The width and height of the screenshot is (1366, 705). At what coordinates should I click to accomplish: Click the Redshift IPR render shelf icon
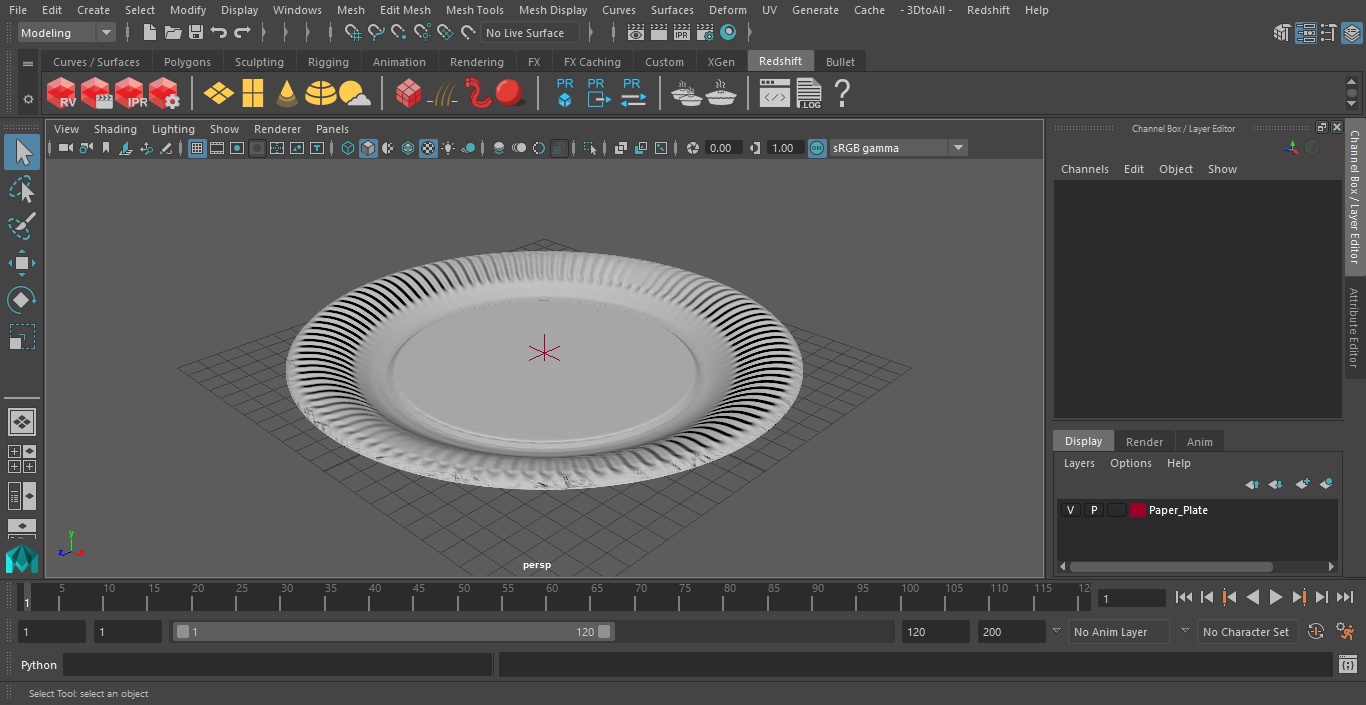pos(130,93)
